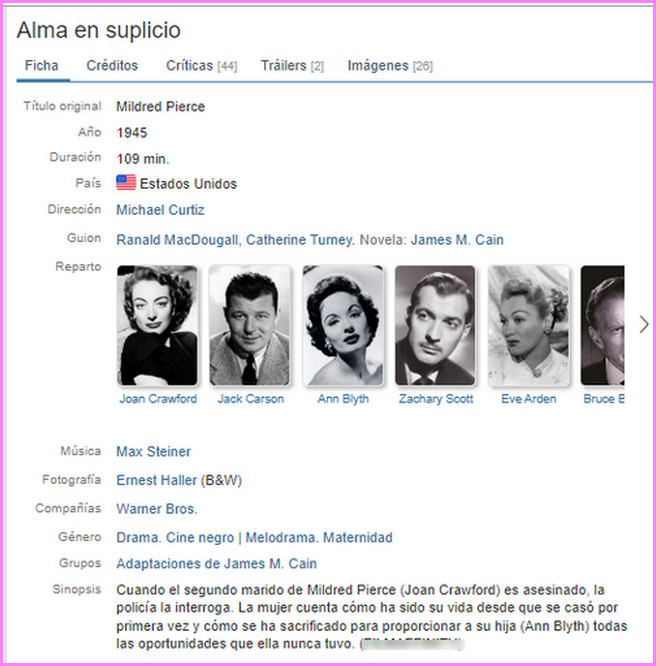Click the United States flag icon
This screenshot has height=666, width=656.
coord(126,183)
